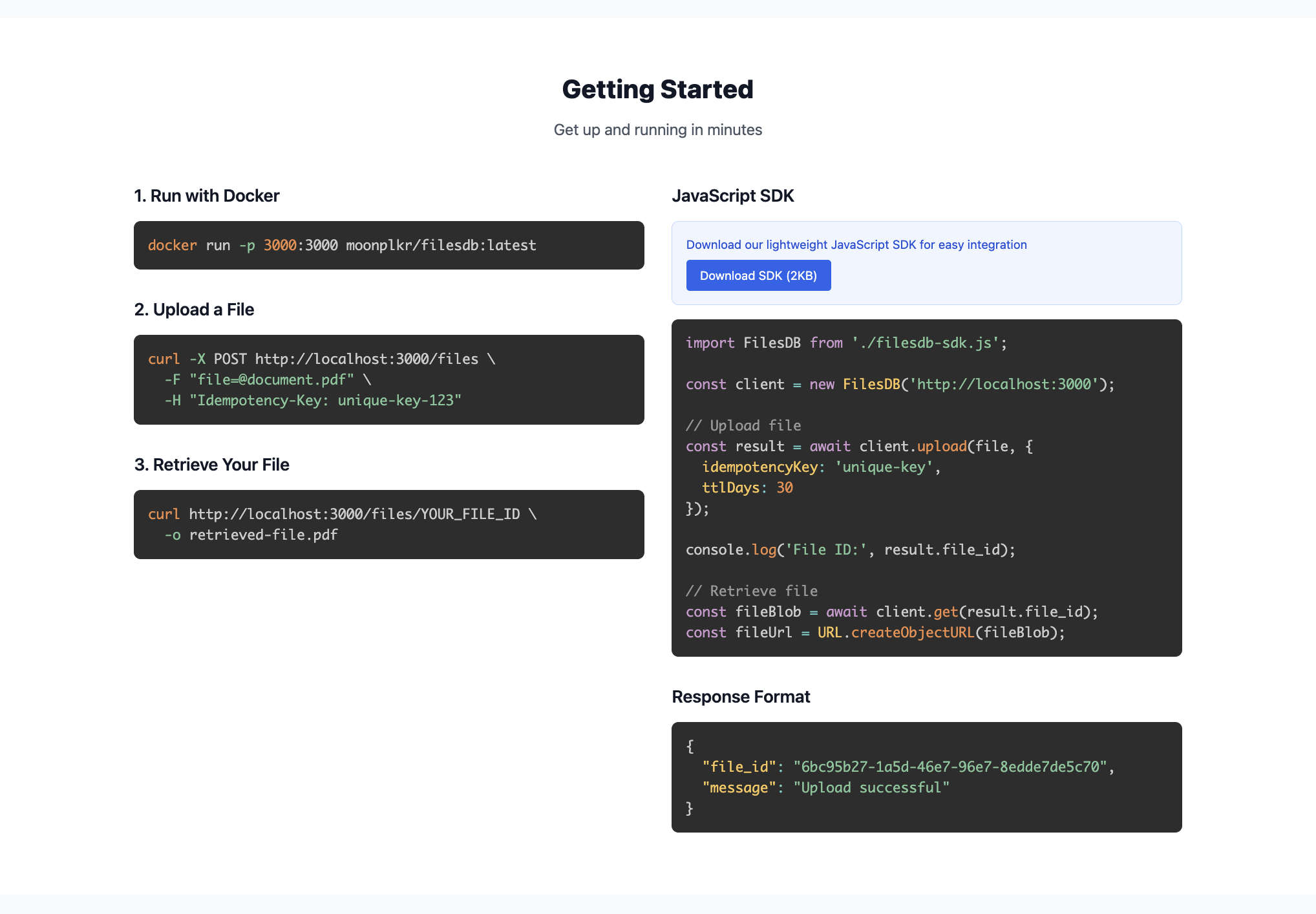Click the import FilesDB code line
The width and height of the screenshot is (1316, 914).
[846, 343]
